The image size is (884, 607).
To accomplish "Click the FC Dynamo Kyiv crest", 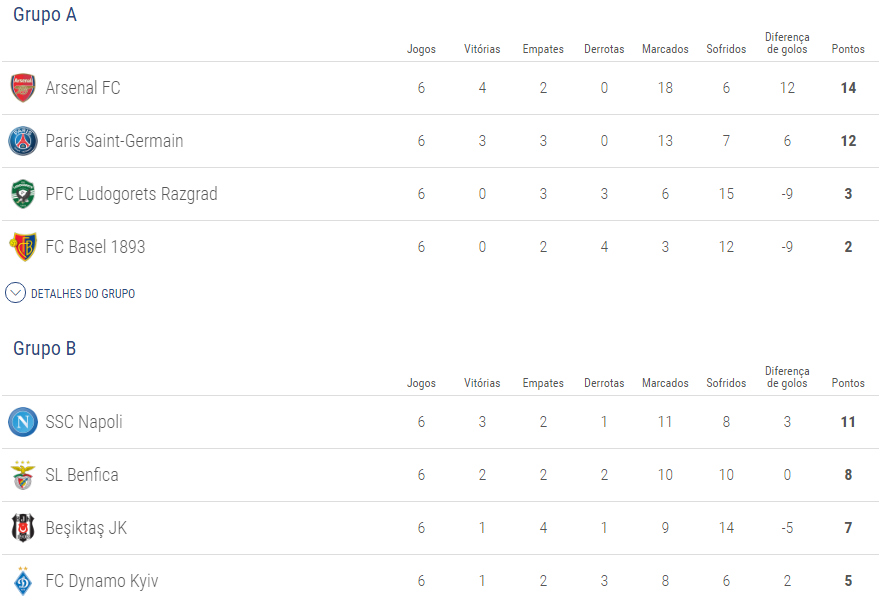I will pos(23,581).
